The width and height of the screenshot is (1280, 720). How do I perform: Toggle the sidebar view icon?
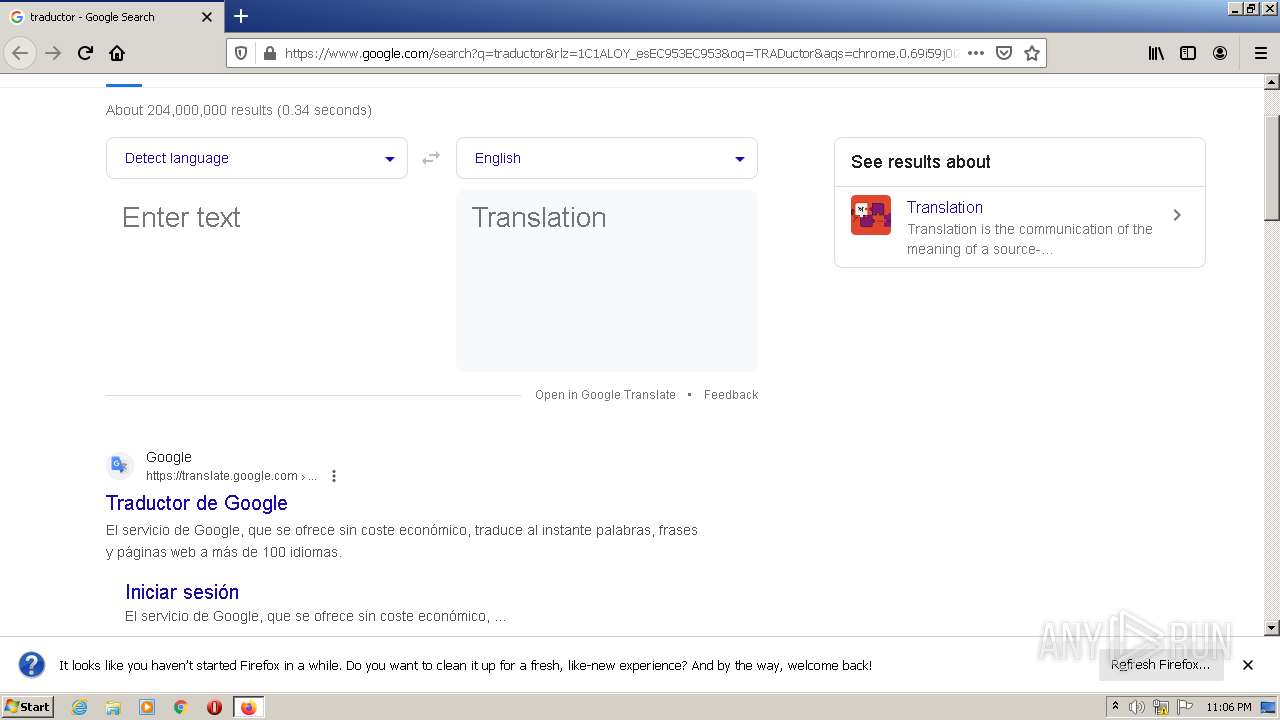tap(1188, 53)
